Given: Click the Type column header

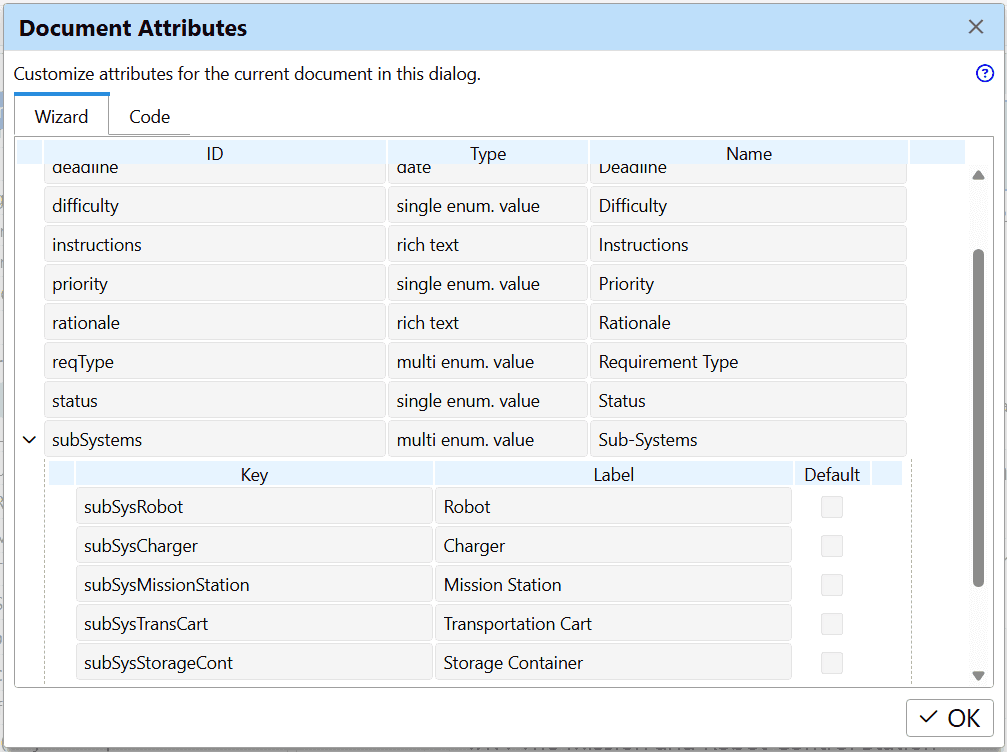Looking at the screenshot, I should (488, 153).
